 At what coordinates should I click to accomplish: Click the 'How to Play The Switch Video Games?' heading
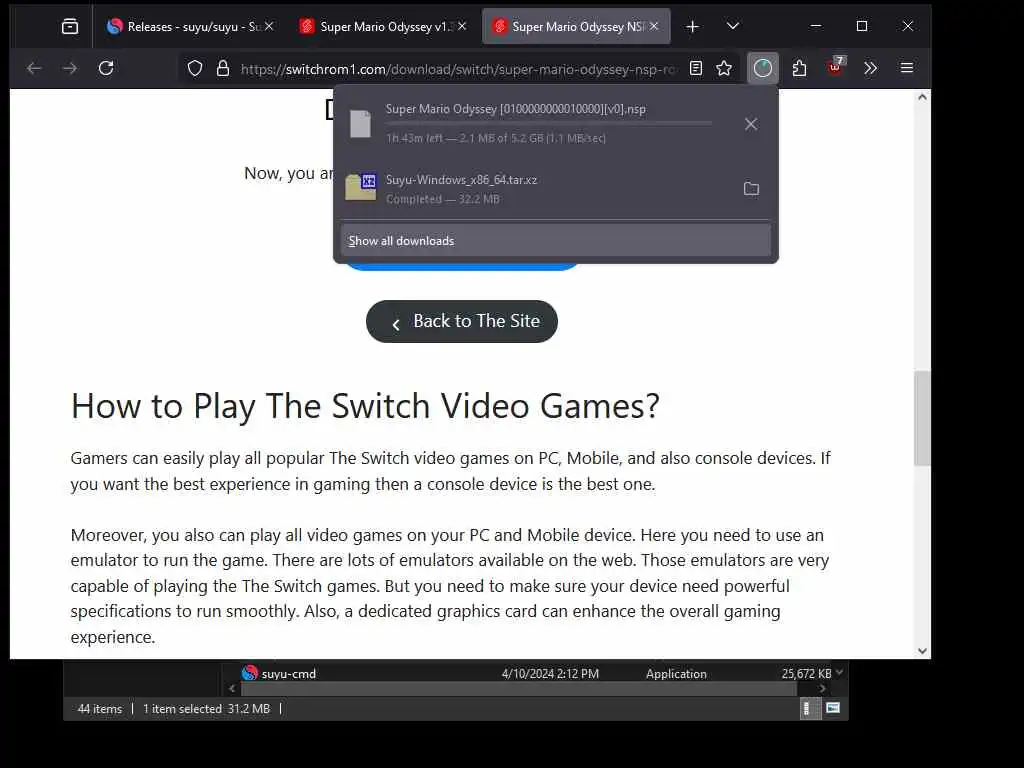coord(365,406)
